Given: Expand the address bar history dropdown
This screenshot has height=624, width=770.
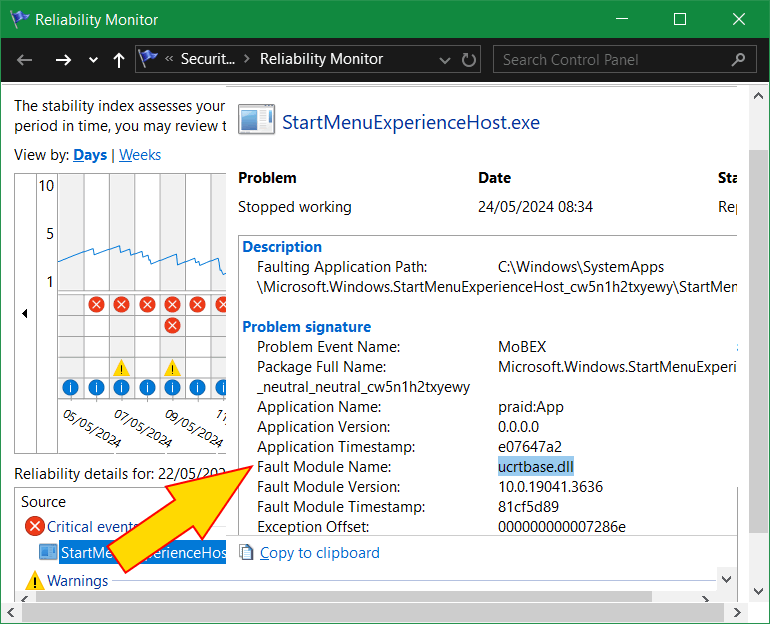Looking at the screenshot, I should tap(444, 60).
